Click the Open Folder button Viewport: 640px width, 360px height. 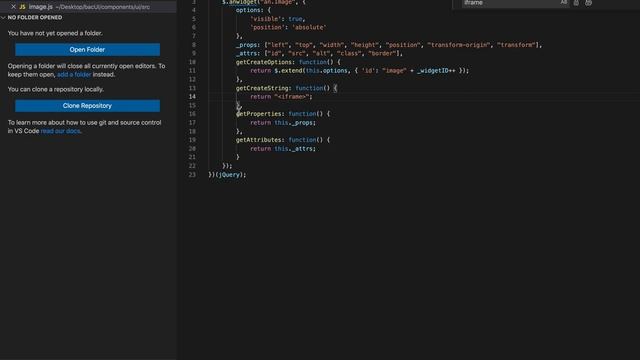[x=87, y=49]
